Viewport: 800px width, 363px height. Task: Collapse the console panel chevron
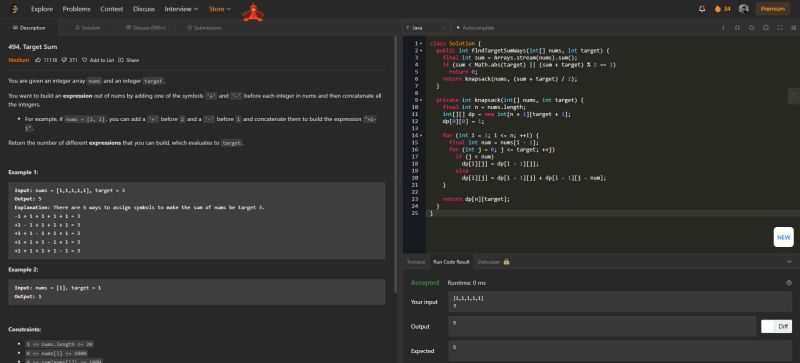[x=789, y=261]
